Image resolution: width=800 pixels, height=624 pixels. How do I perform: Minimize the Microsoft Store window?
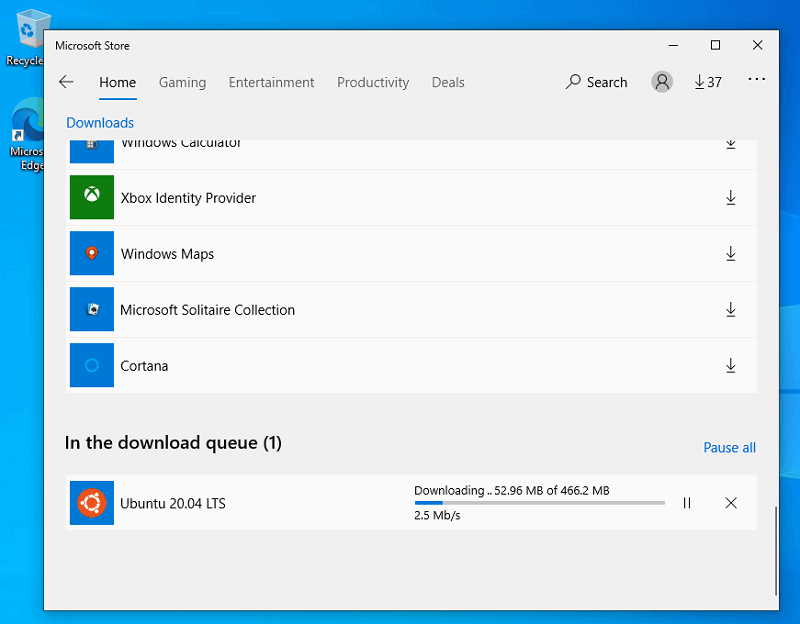pos(673,45)
